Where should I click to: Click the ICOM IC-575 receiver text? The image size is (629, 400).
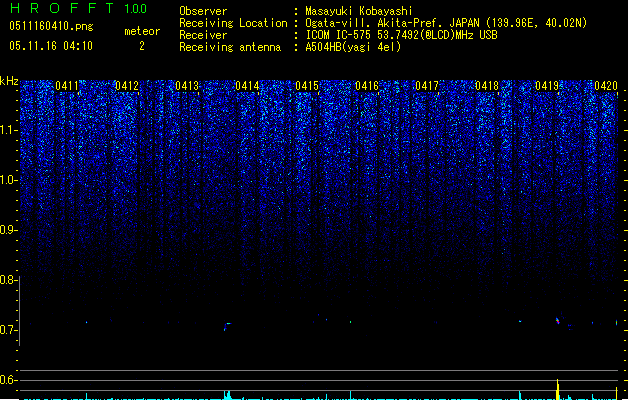click(x=401, y=35)
